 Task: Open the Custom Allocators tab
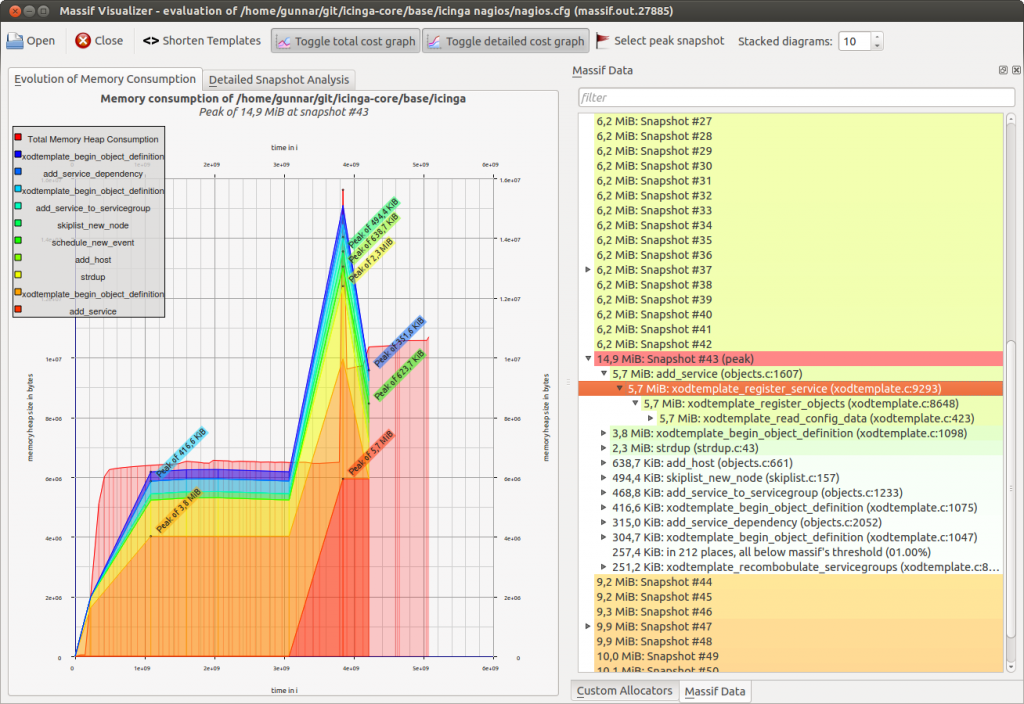[x=624, y=691]
